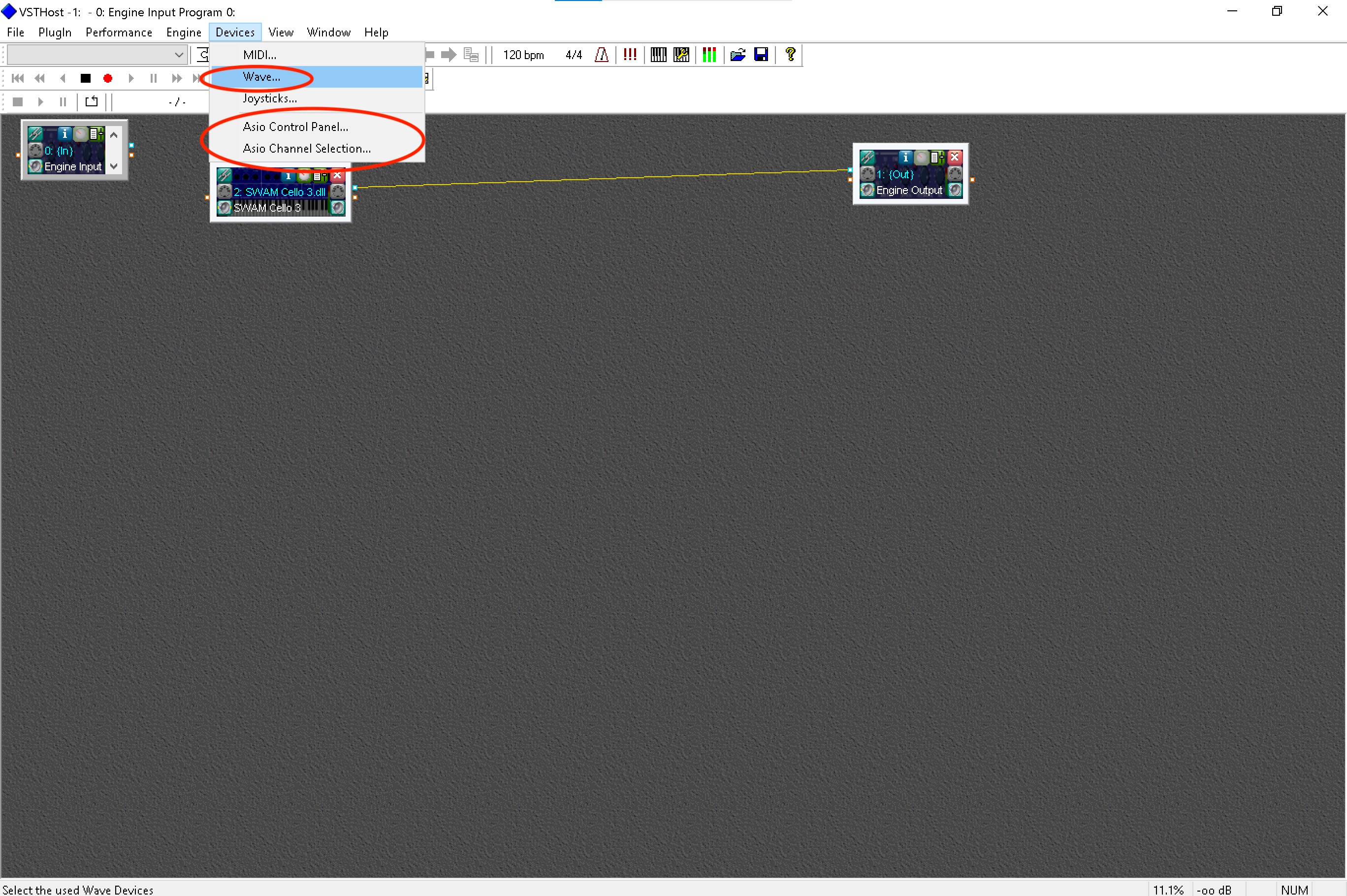Image resolution: width=1347 pixels, height=896 pixels.
Task: Click the chain link icon on Engine Input
Action: 35,134
